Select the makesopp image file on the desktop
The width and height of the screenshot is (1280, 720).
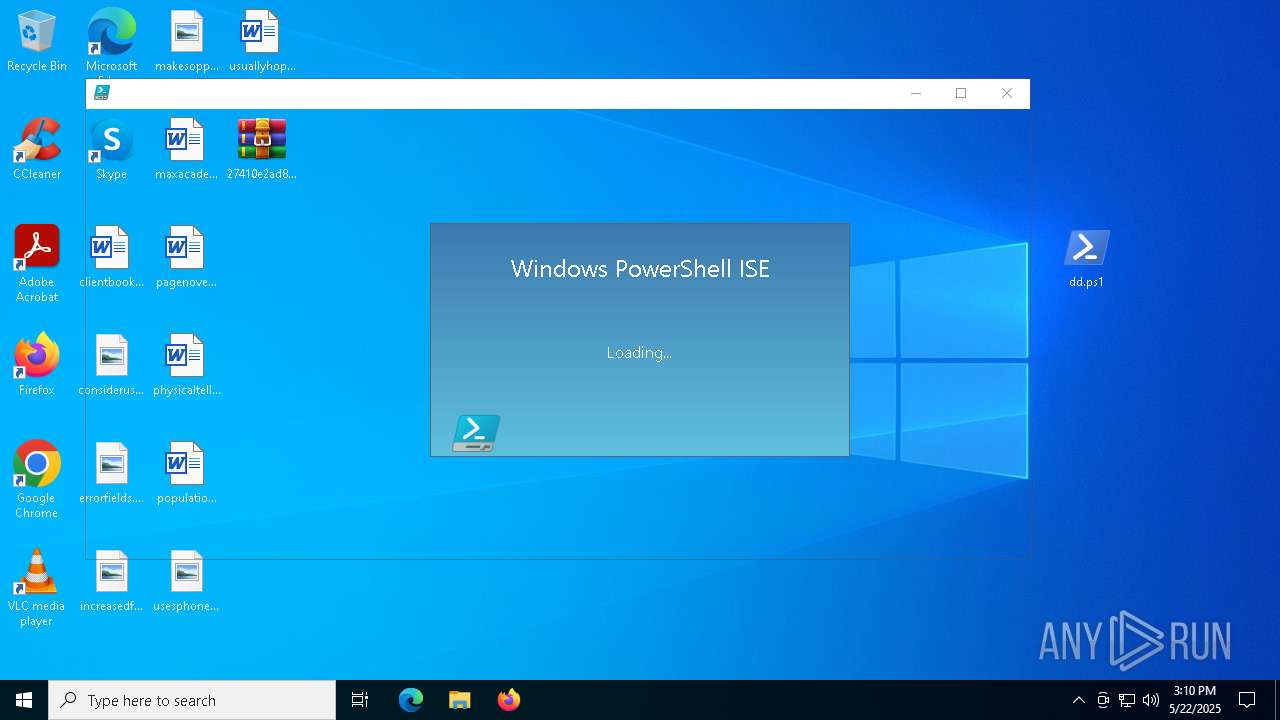(x=186, y=40)
